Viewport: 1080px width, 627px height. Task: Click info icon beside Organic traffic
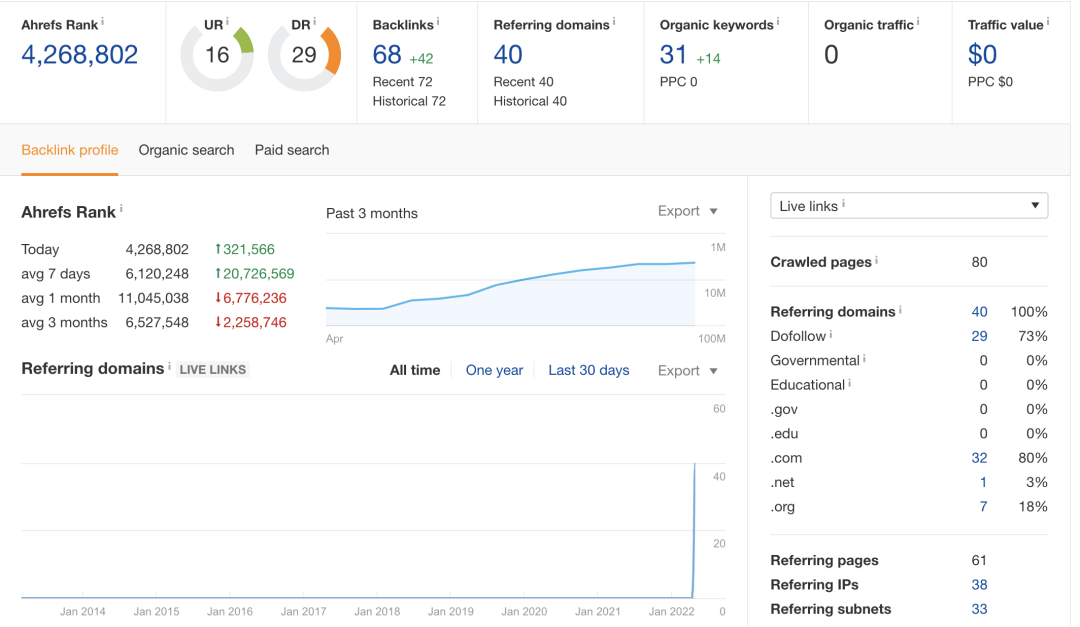918,21
